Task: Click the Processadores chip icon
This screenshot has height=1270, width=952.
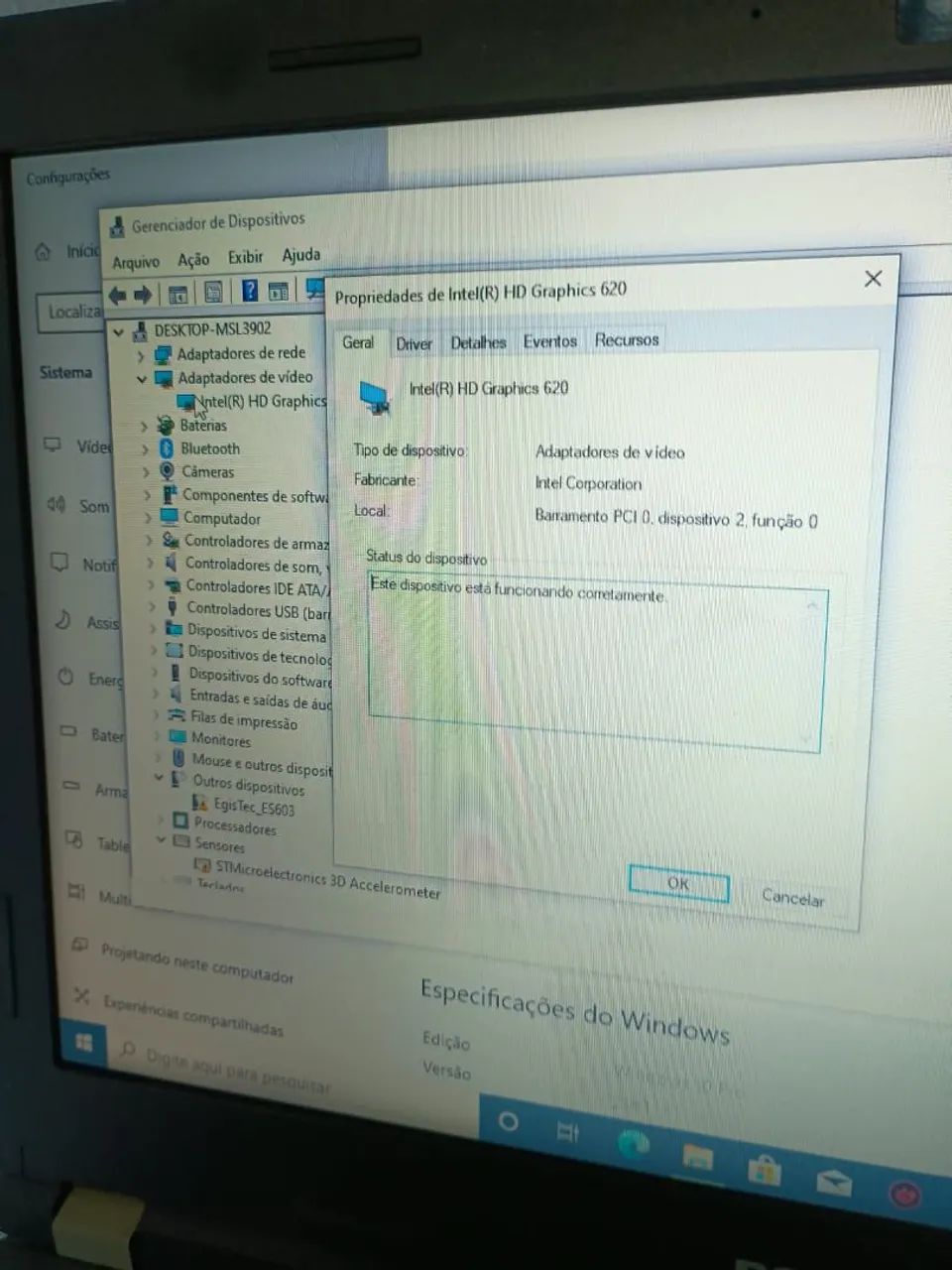Action: tap(180, 821)
